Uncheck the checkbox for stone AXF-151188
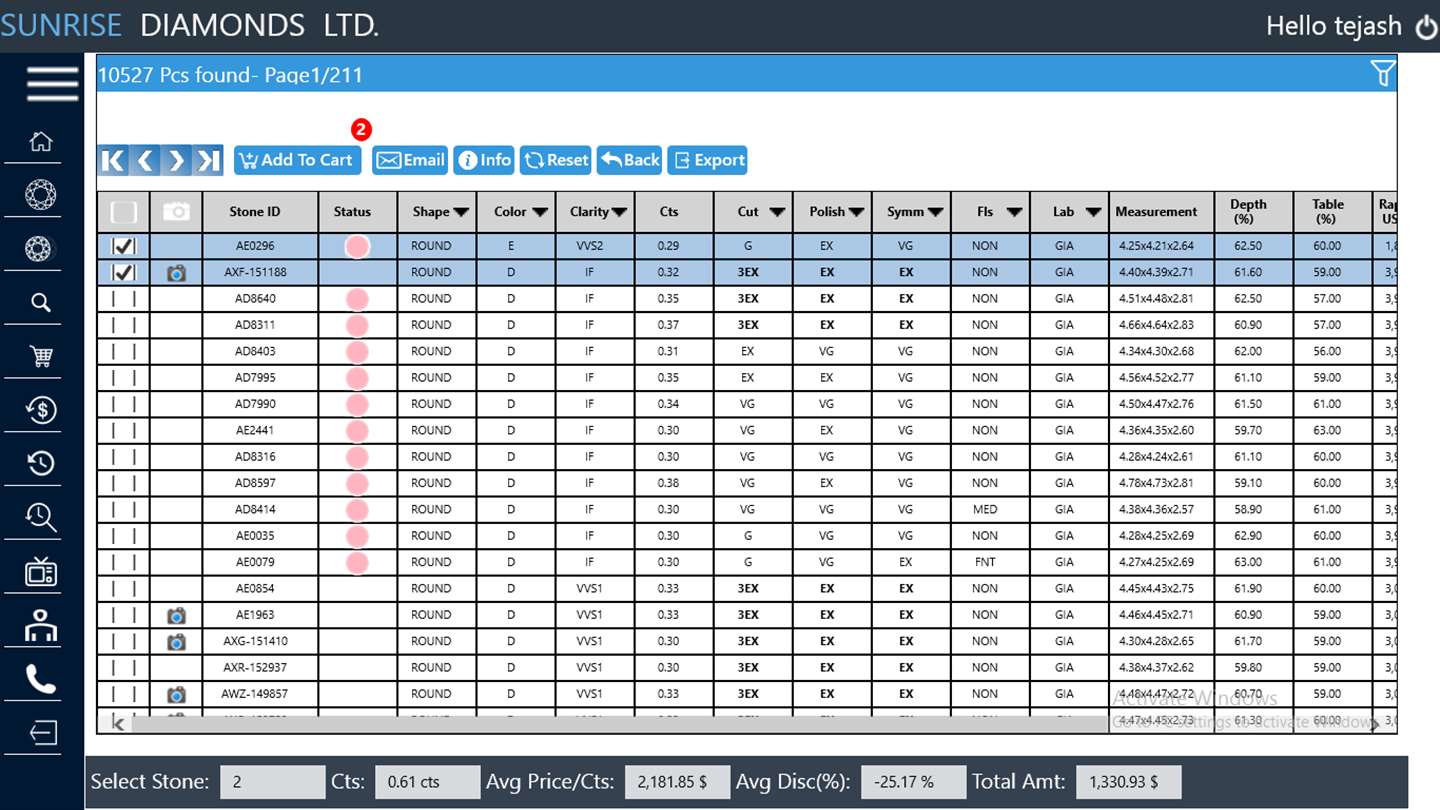This screenshot has width=1440, height=810. pyautogui.click(x=124, y=272)
